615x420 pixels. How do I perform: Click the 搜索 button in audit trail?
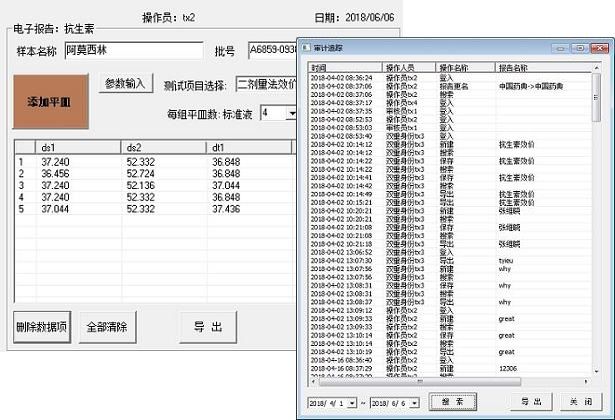pyautogui.click(x=453, y=401)
